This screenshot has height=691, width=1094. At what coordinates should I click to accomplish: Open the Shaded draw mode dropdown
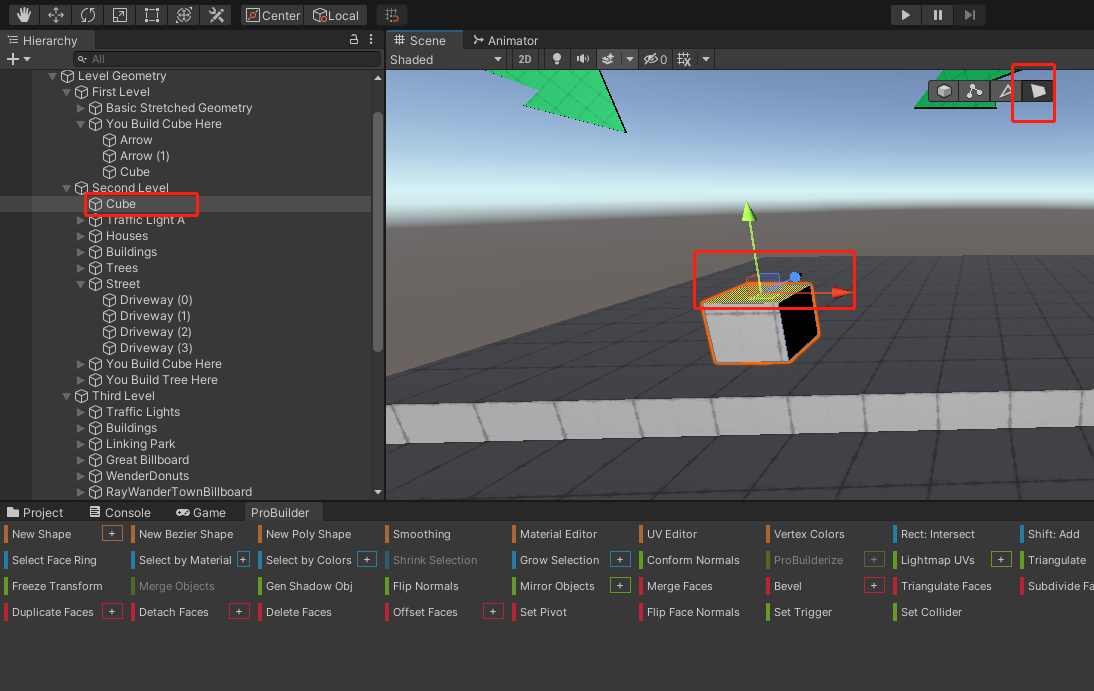point(445,59)
